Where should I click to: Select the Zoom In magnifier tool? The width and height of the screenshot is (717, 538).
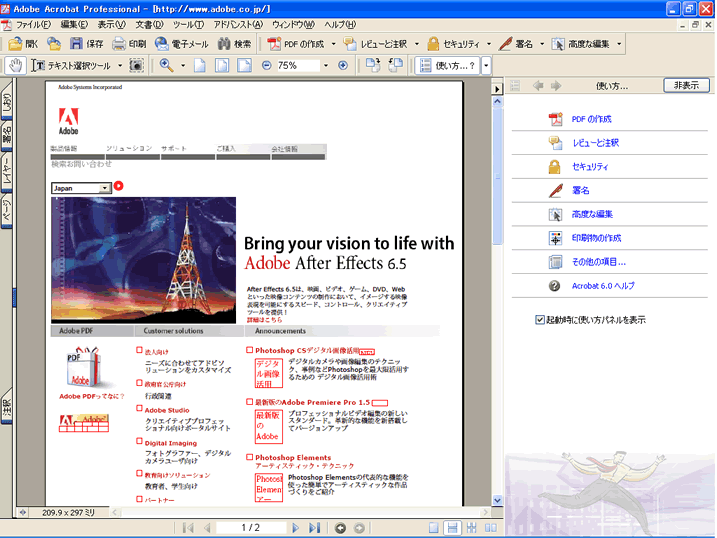(x=166, y=65)
